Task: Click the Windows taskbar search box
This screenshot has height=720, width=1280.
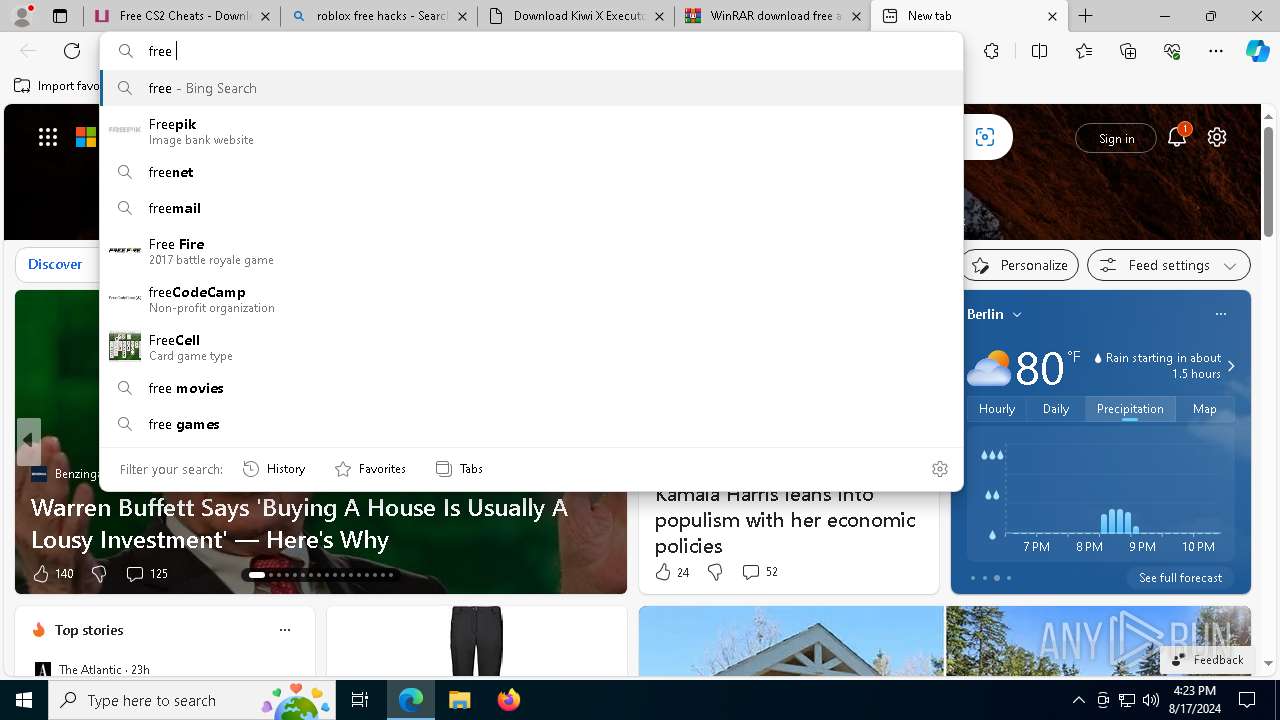Action: pyautogui.click(x=192, y=700)
